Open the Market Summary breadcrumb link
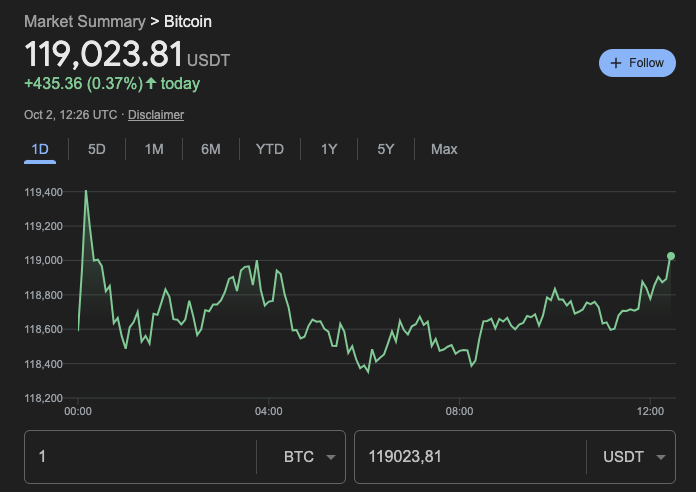The image size is (696, 492). (x=85, y=21)
